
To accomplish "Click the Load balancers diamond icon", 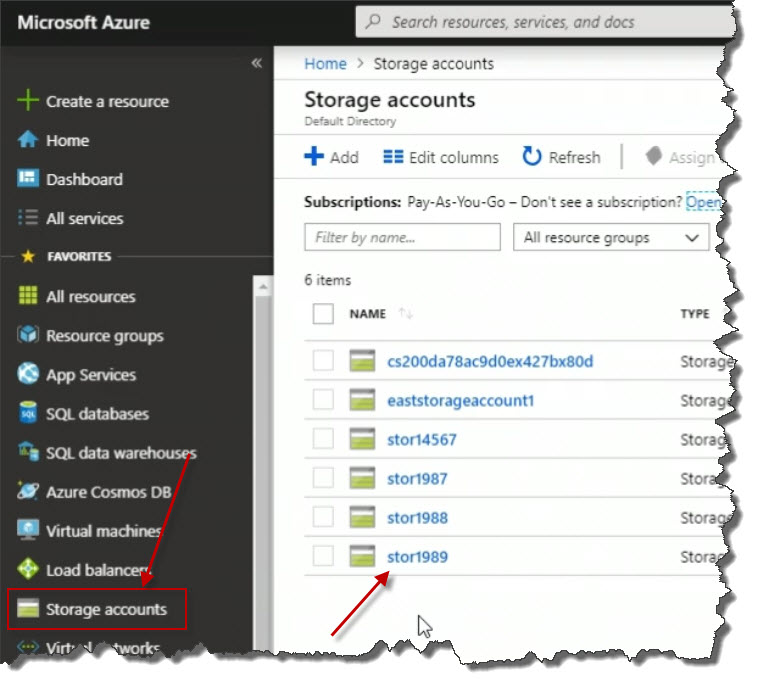I will click(28, 569).
